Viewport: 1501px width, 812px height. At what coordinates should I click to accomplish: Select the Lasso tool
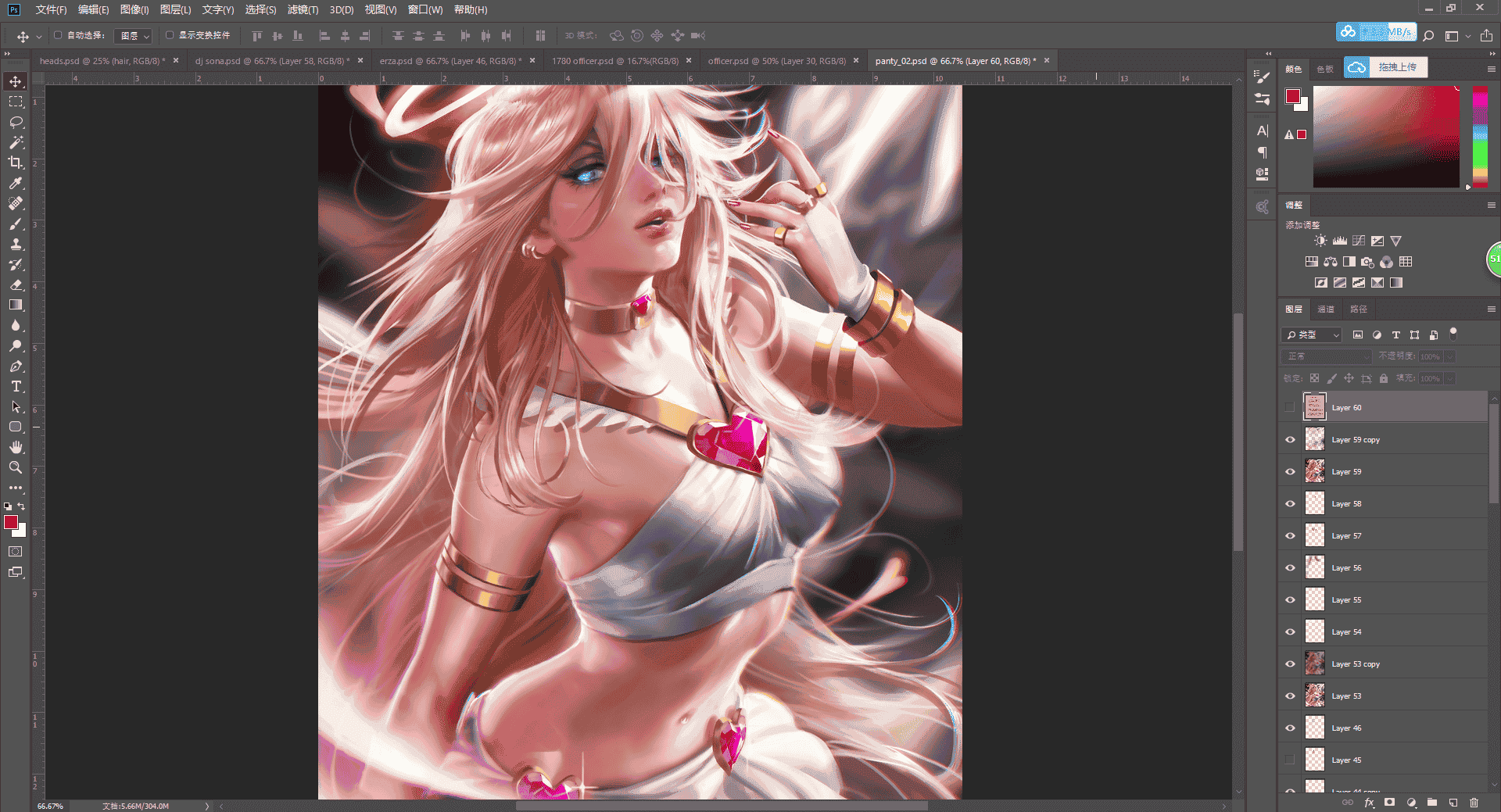click(x=16, y=122)
